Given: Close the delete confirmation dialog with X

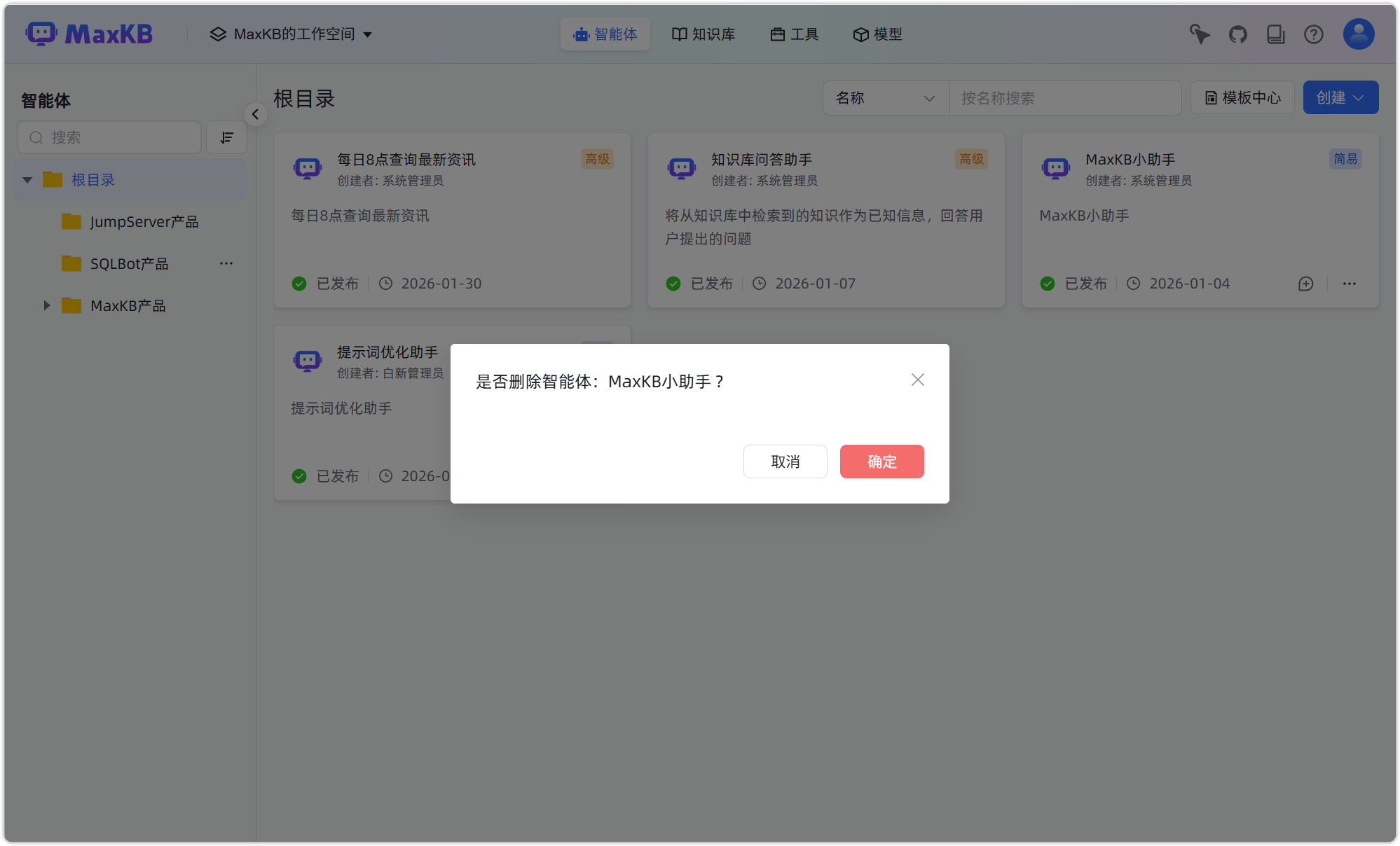Looking at the screenshot, I should pos(918,380).
